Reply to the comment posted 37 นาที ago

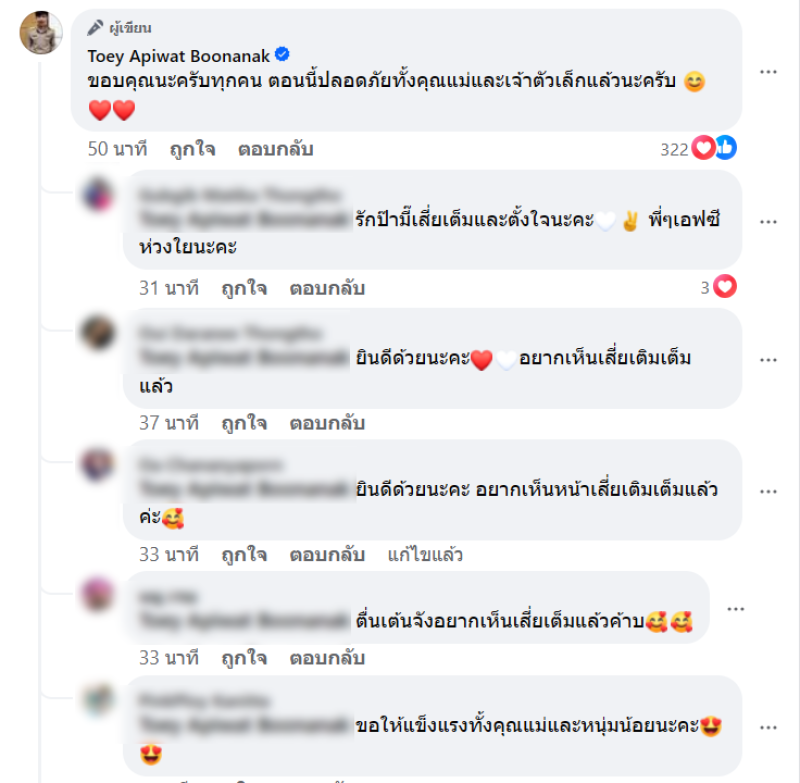(x=327, y=423)
